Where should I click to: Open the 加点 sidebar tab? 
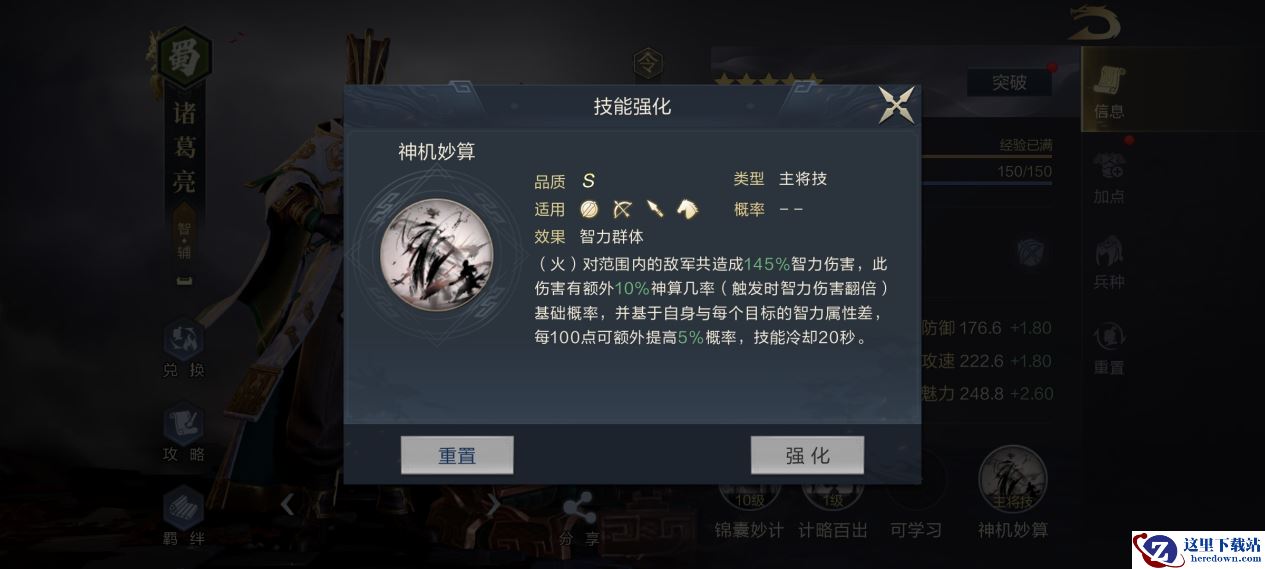coord(1109,179)
